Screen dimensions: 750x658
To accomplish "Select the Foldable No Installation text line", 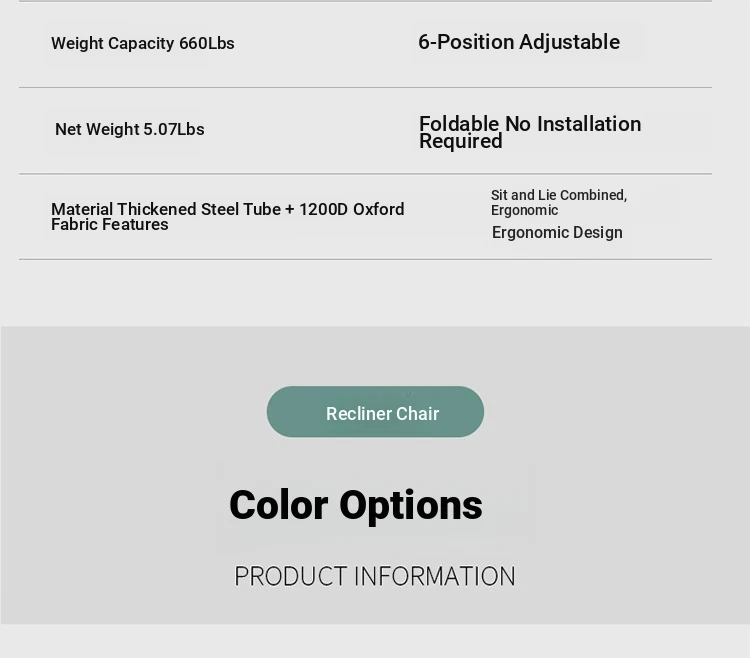I will (x=530, y=124).
